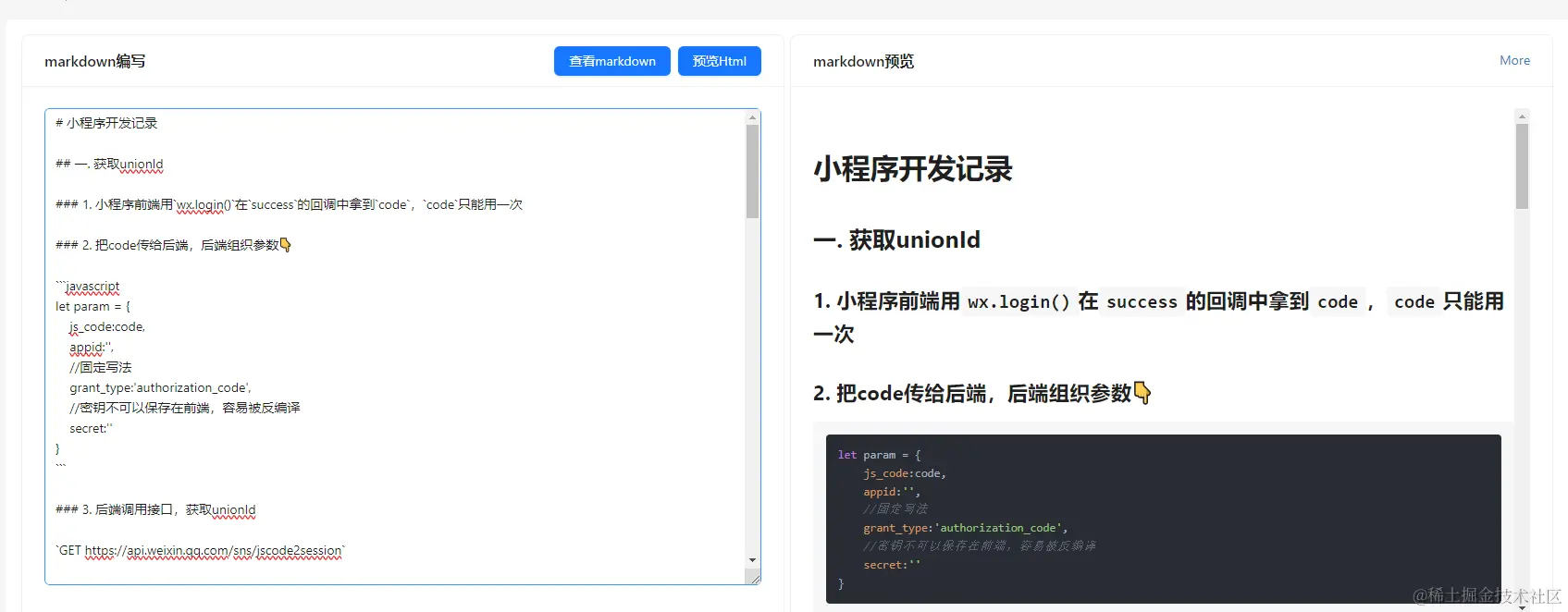Click the '### 1. 小程序前端用' editor line
This screenshot has height=612, width=1568.
(289, 204)
